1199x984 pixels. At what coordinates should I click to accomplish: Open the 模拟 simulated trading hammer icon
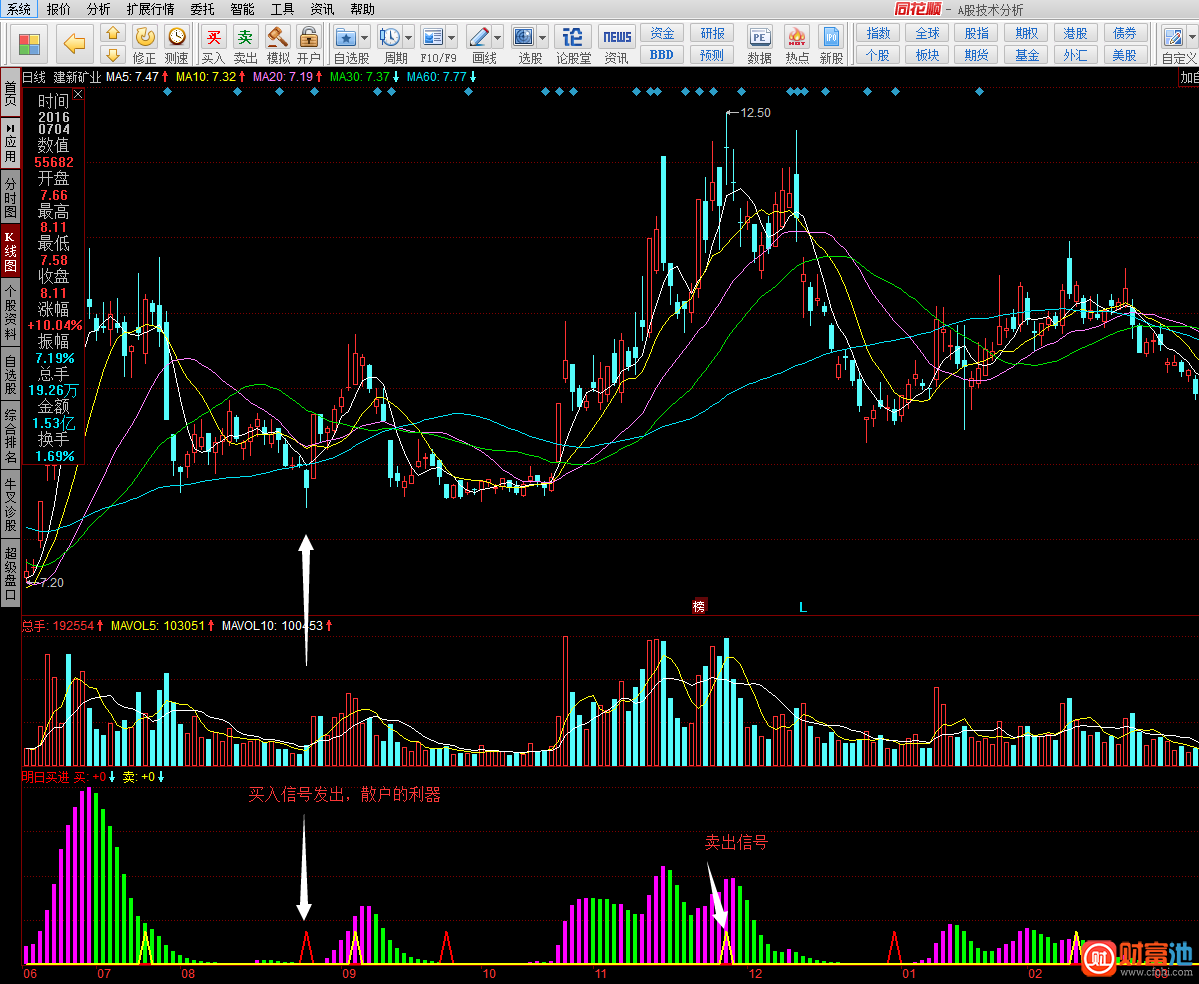[x=278, y=44]
